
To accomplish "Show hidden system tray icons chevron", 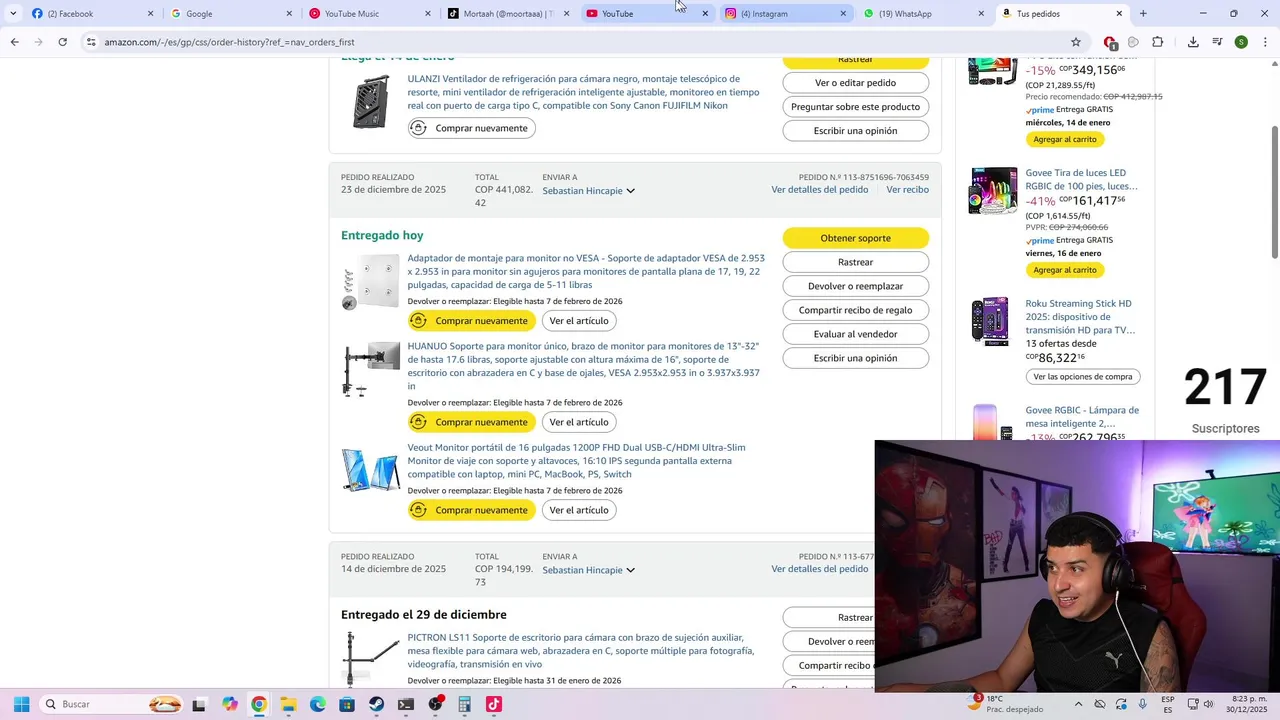I will [1078, 704].
